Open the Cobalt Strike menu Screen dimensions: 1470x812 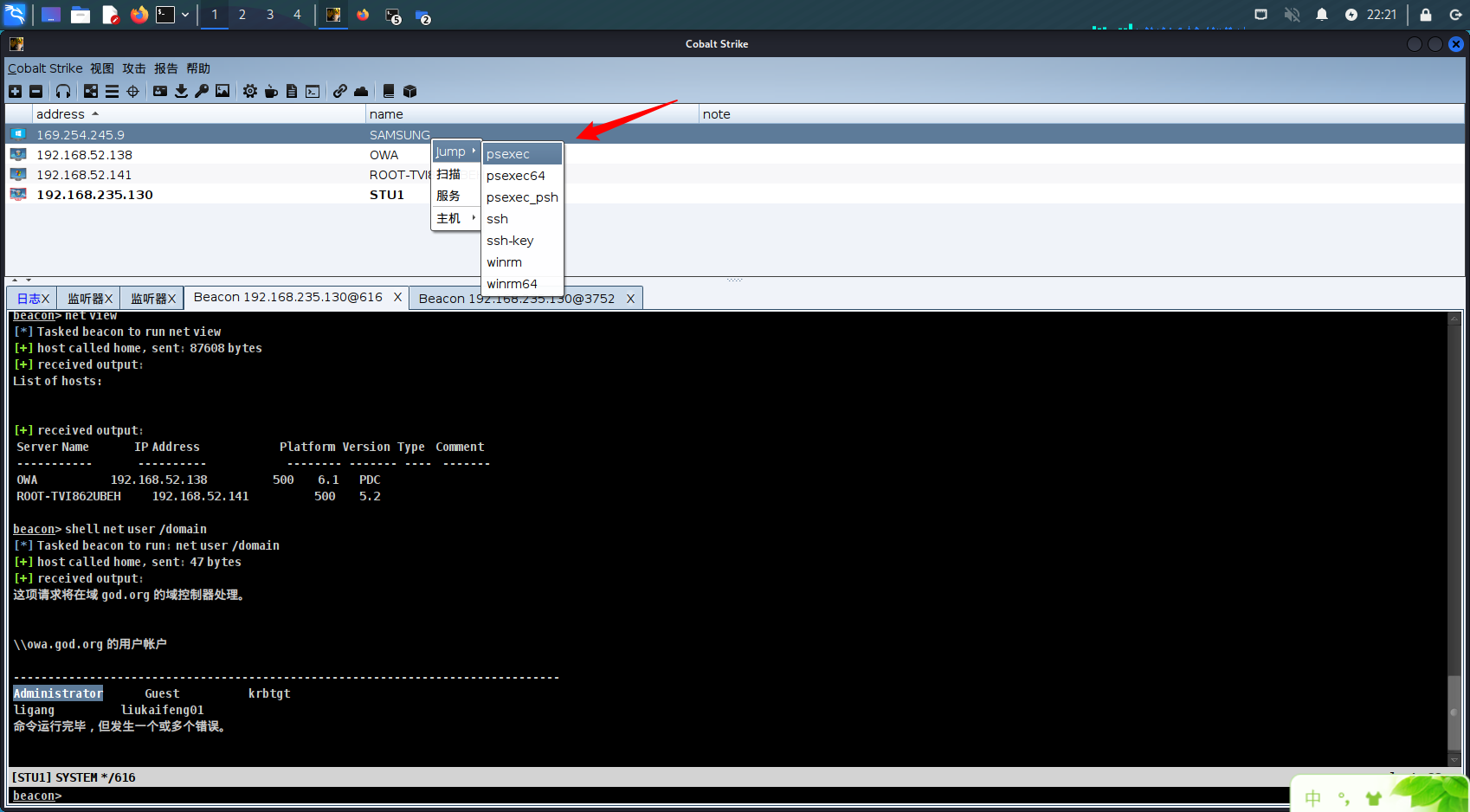[45, 68]
